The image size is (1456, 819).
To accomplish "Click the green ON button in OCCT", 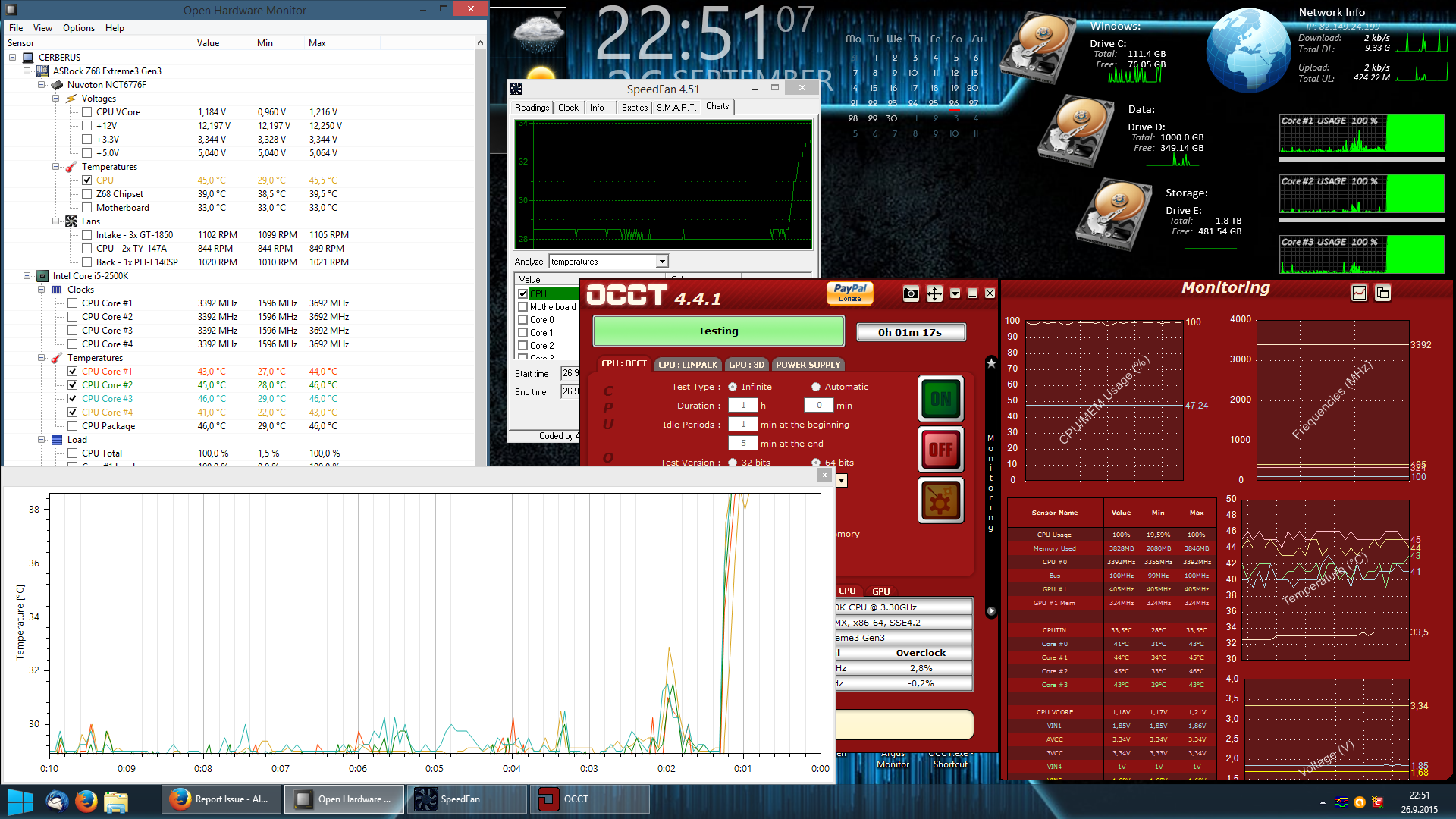I will click(x=940, y=398).
